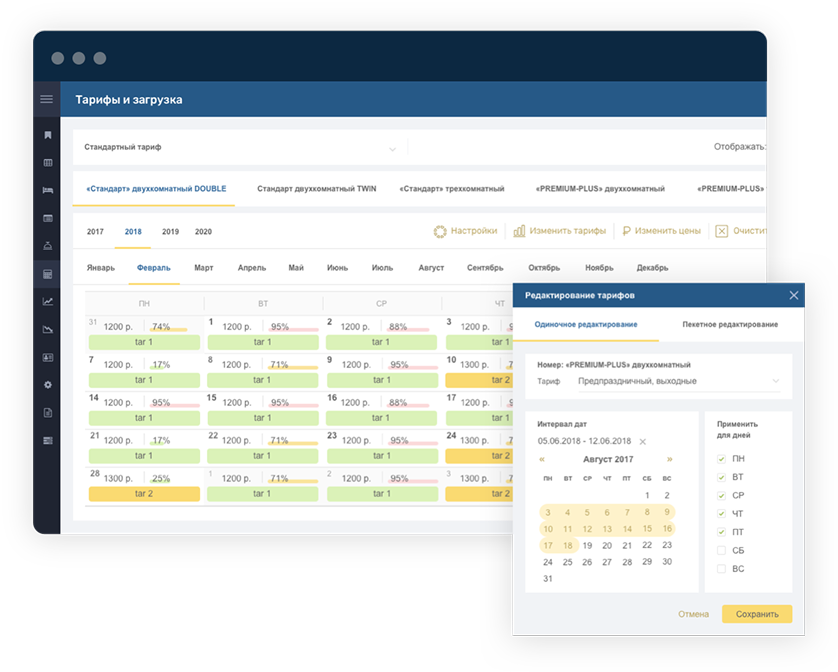Uncheck the ПН day checkbox
Screen dimensions: 838x672
coord(722,459)
